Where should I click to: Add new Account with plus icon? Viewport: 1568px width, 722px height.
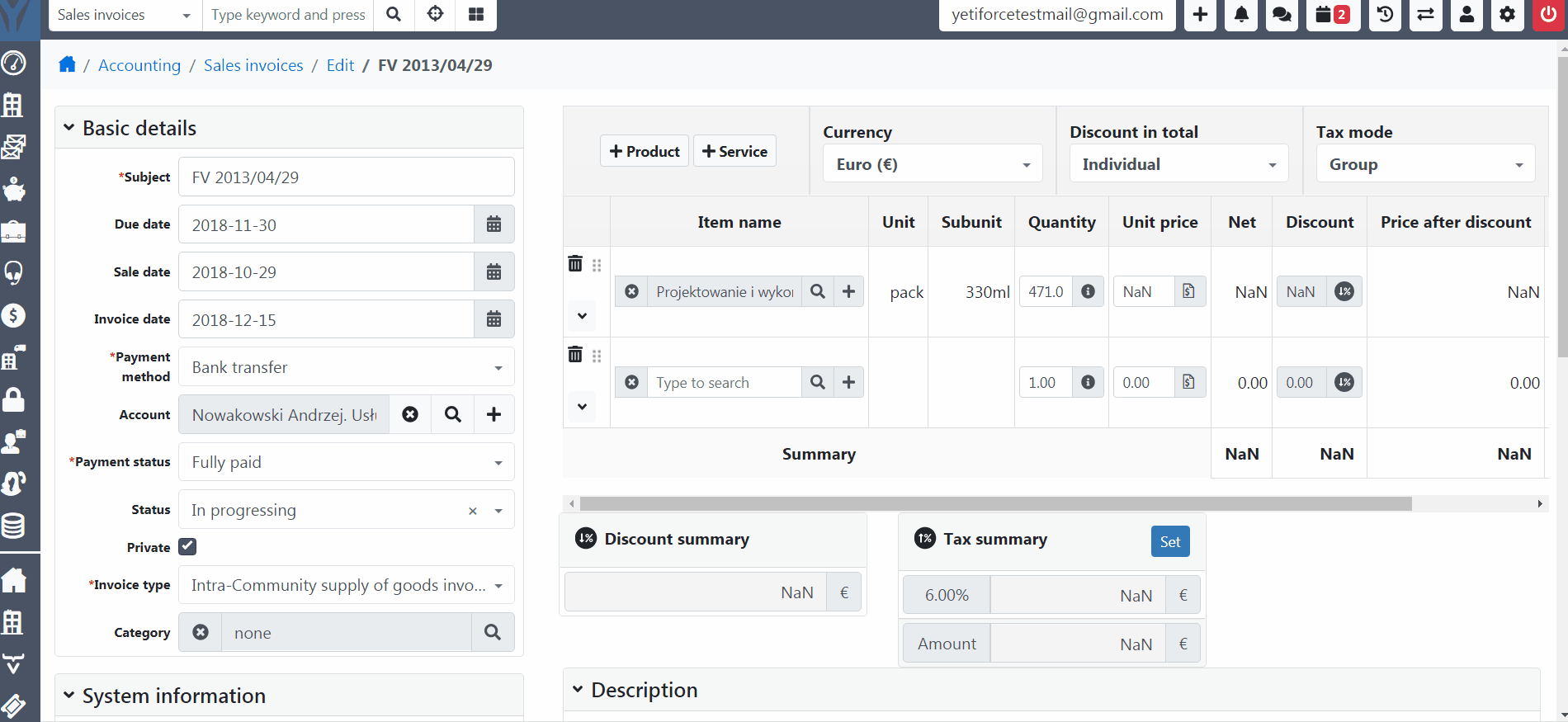click(494, 414)
